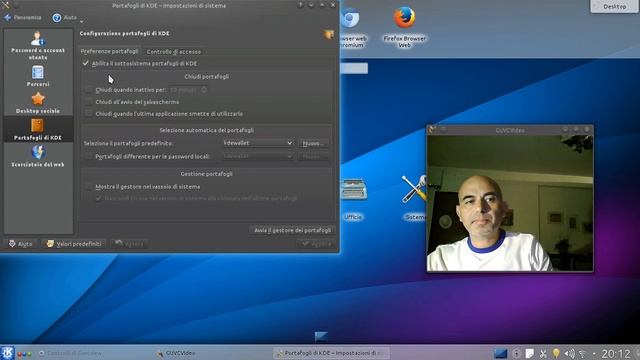640x360 pixels.
Task: Click Avvia il gestore dei portafogli
Action: (x=292, y=230)
